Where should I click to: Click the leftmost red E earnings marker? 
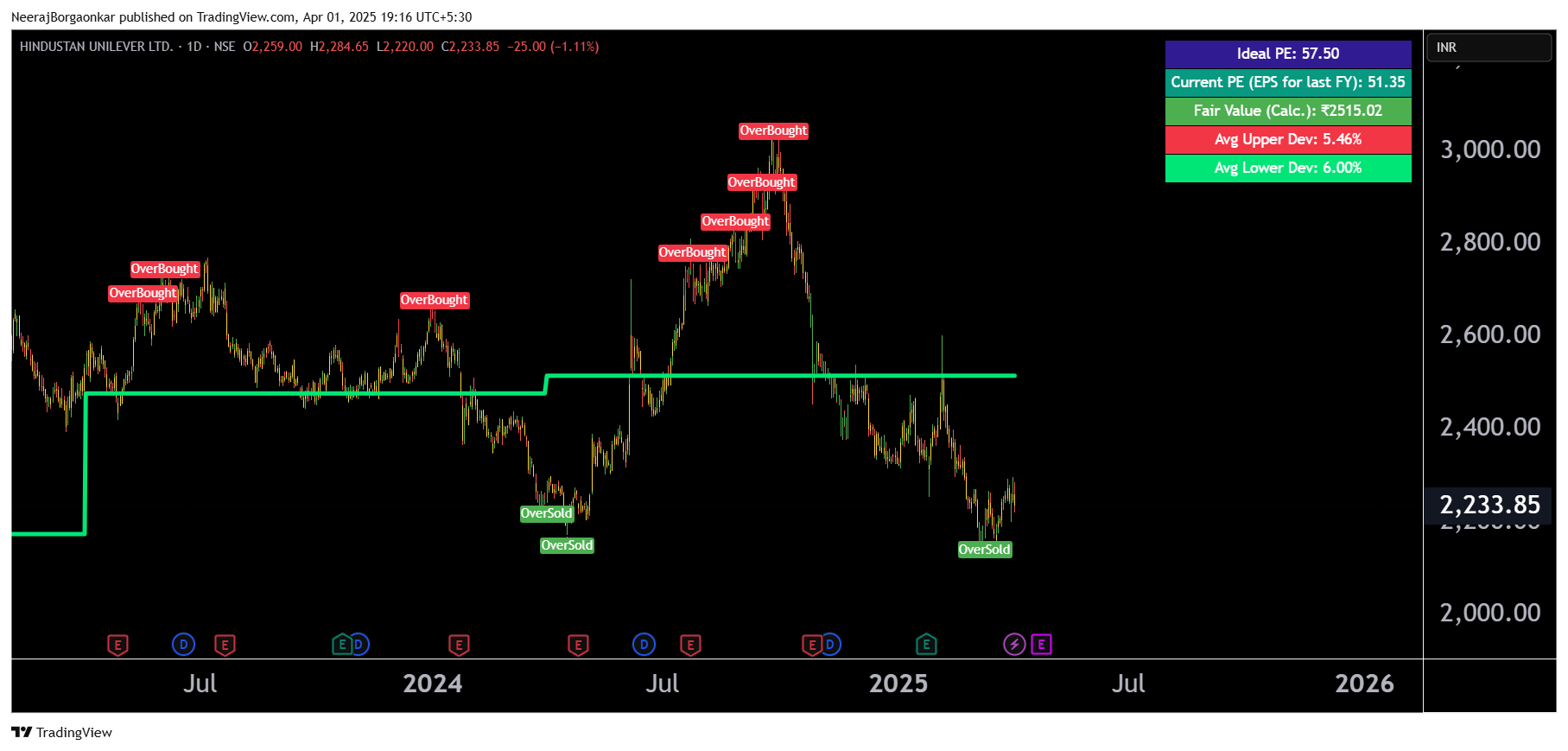click(x=117, y=645)
